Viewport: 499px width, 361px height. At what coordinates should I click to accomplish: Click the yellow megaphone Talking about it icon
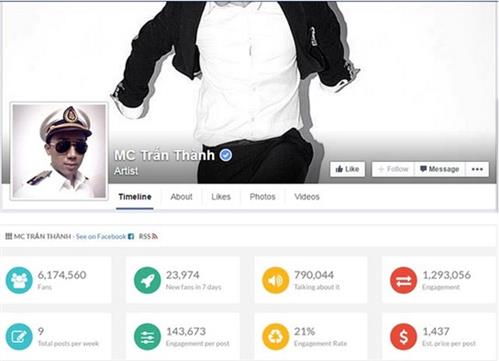pyautogui.click(x=275, y=280)
